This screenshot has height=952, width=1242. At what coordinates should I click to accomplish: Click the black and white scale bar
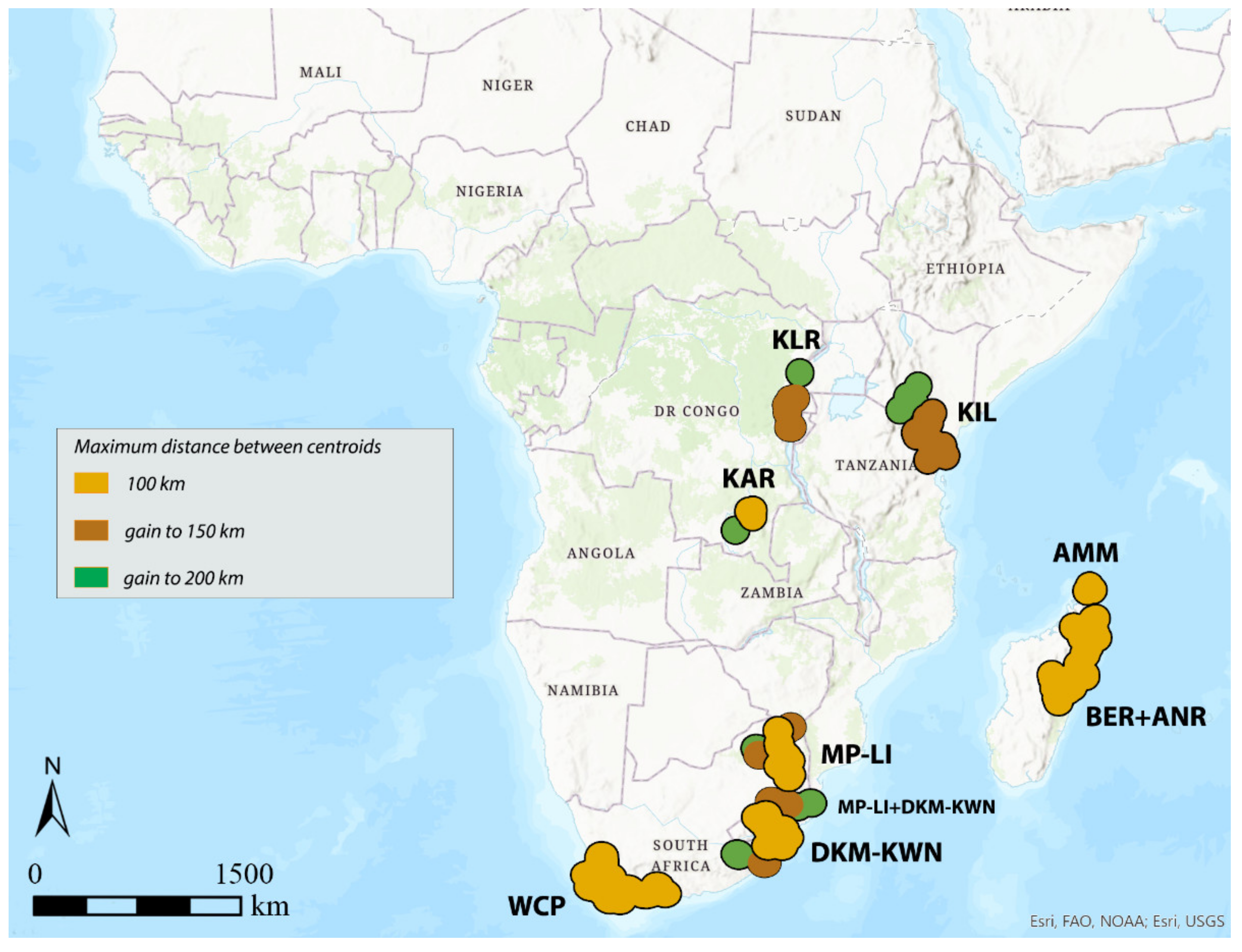[137, 905]
